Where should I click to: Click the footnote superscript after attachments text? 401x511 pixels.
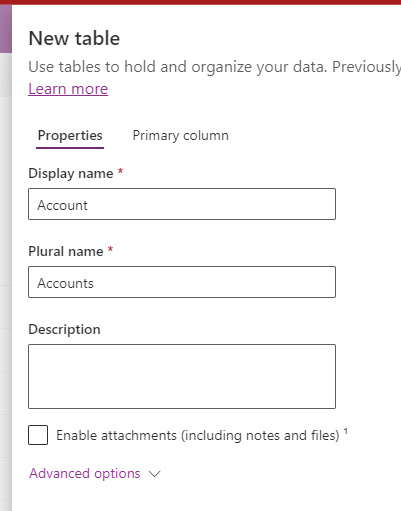(x=346, y=431)
